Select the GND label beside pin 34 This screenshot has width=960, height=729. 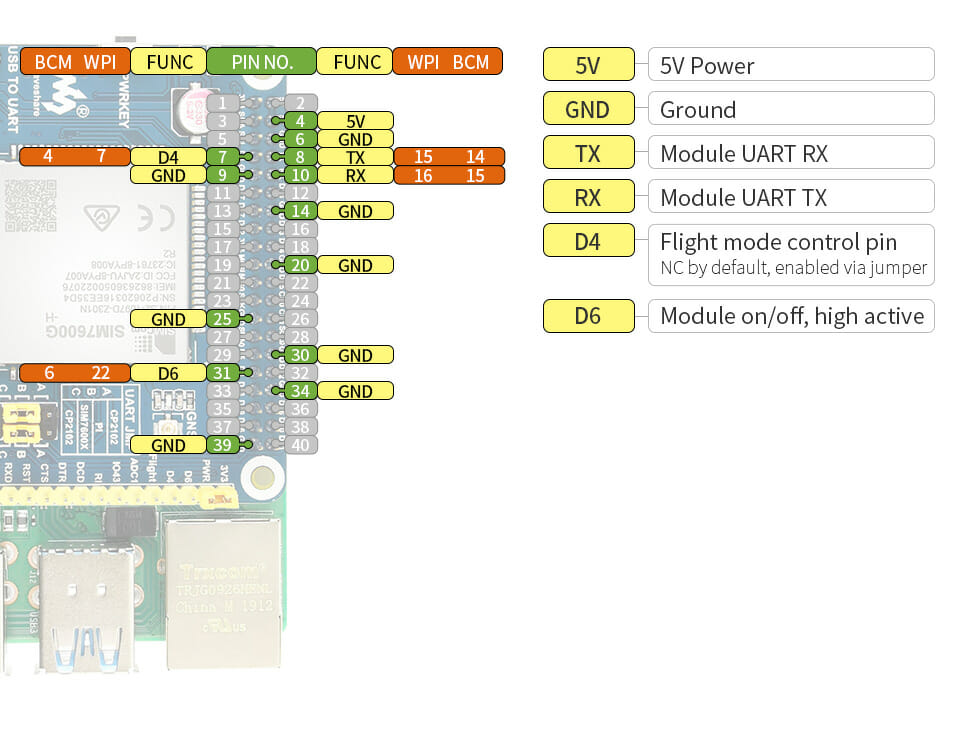point(356,391)
